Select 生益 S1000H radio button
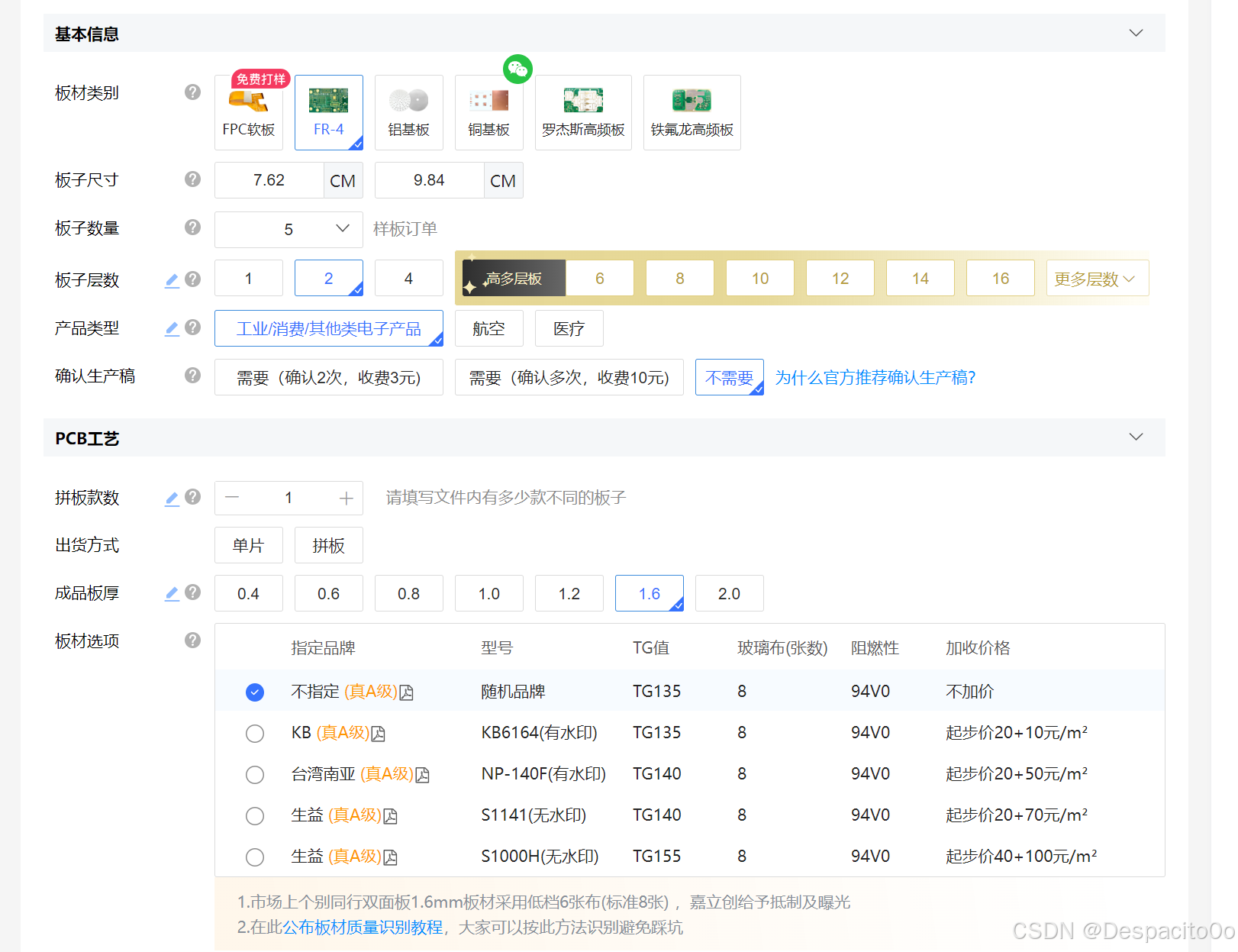The width and height of the screenshot is (1238, 952). click(255, 857)
